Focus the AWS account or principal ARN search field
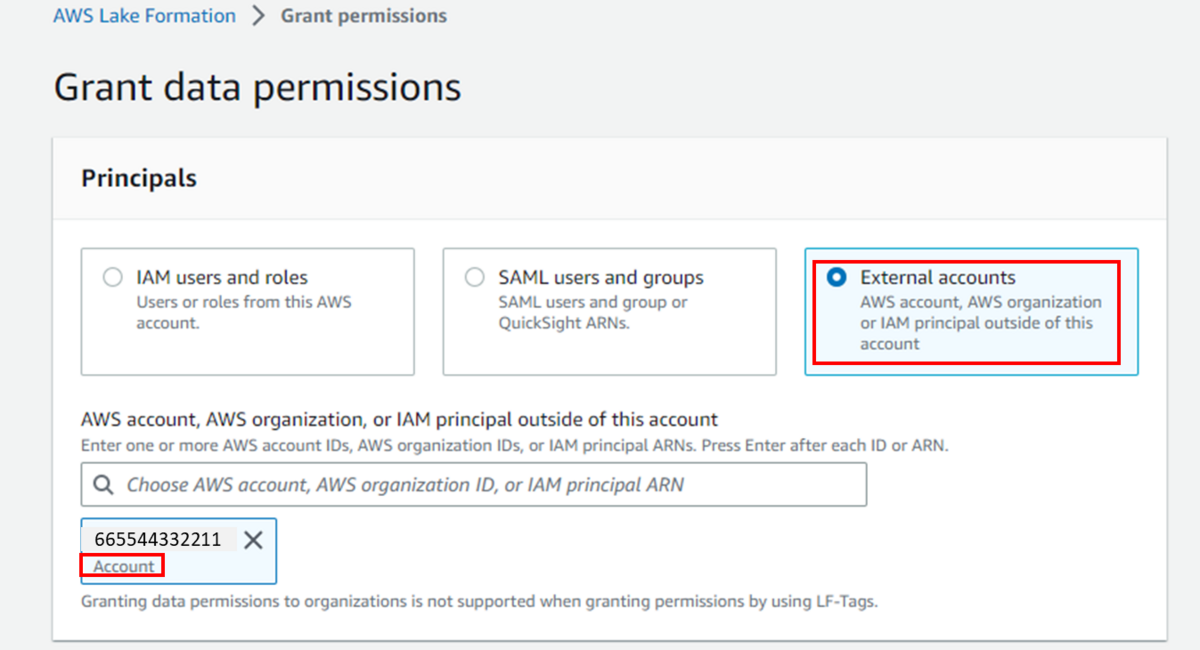 click(x=490, y=485)
